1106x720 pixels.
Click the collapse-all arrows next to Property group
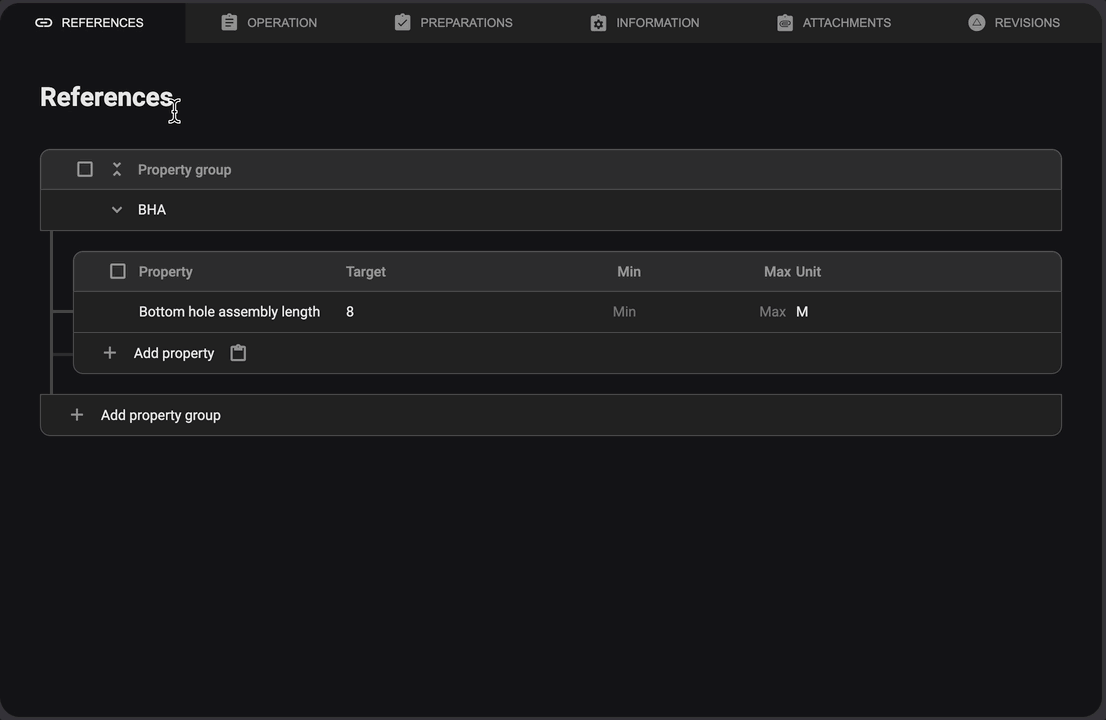(116, 169)
